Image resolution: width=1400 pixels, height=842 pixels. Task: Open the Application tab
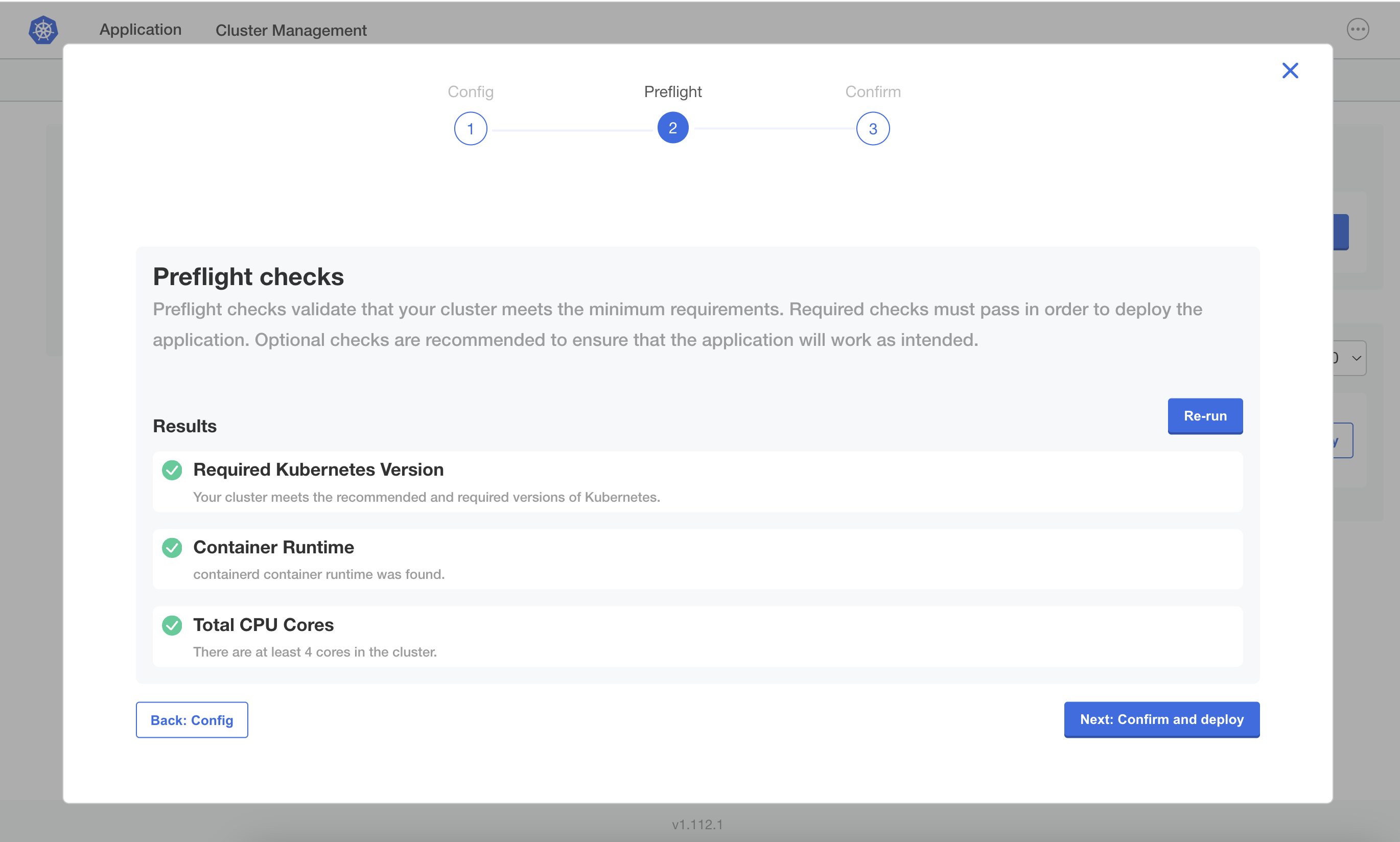(x=140, y=30)
